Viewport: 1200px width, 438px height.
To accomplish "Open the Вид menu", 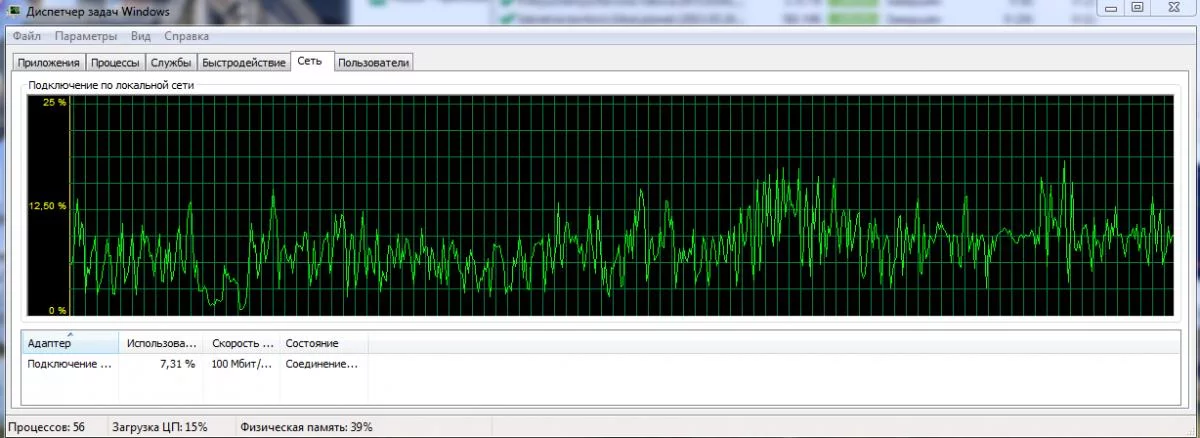I will coord(140,36).
